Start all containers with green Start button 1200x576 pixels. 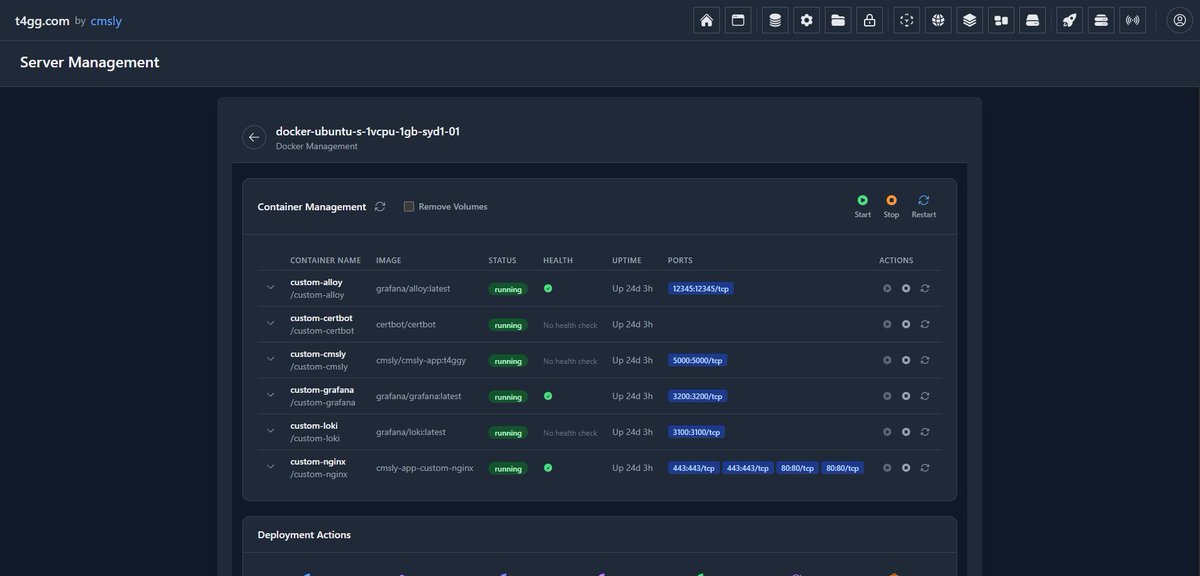tap(862, 206)
